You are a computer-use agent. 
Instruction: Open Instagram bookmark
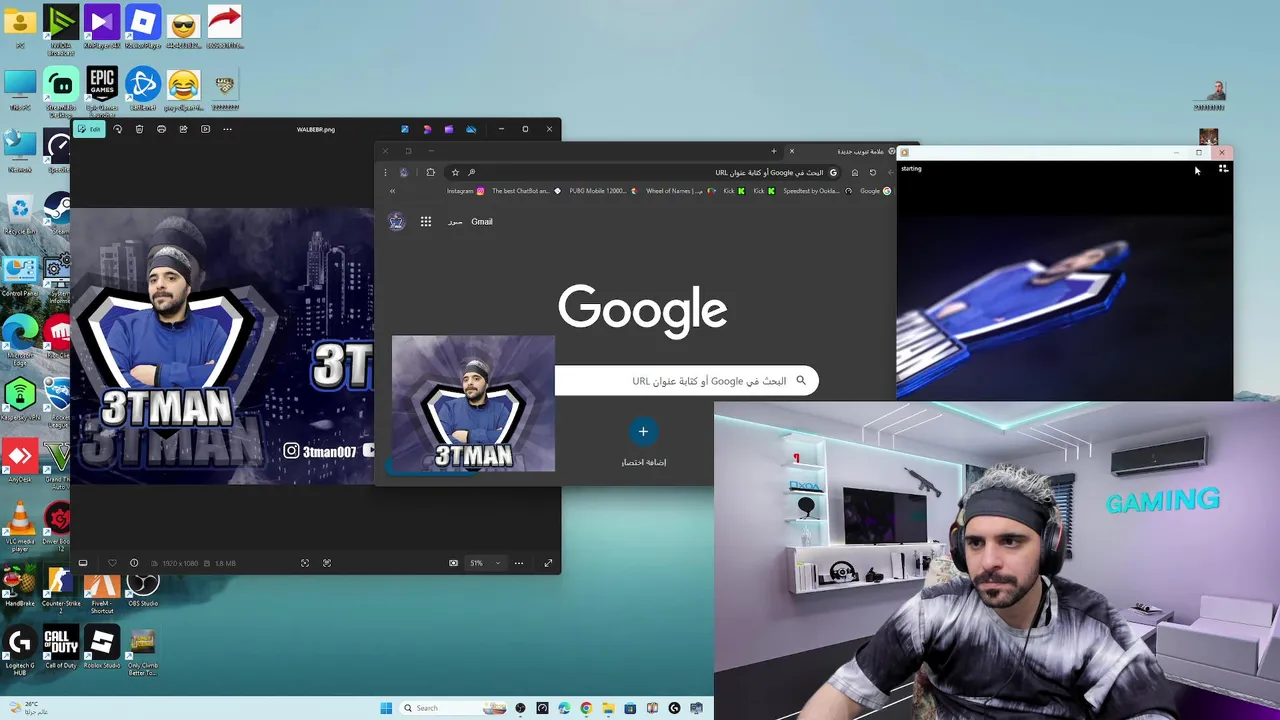click(x=465, y=191)
